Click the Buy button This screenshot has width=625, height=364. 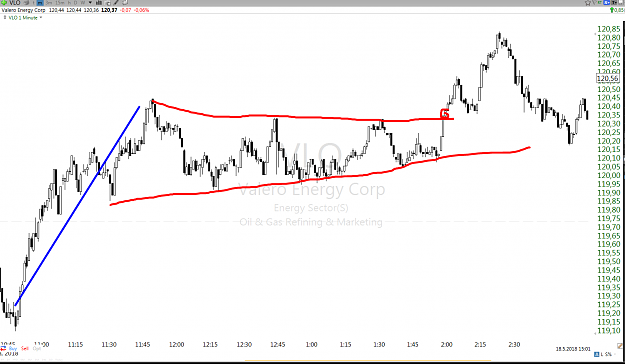(13, 348)
